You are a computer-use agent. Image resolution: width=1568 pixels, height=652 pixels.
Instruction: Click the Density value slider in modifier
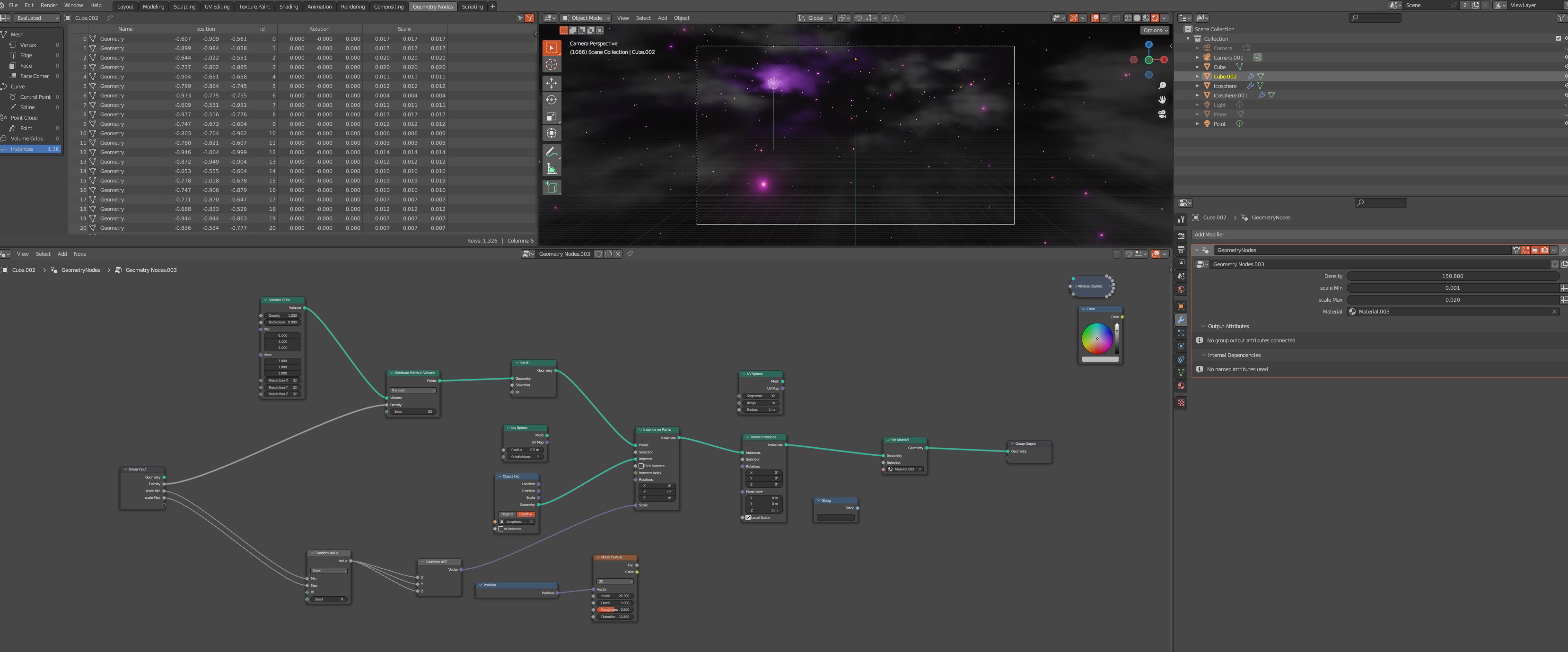pos(1452,276)
